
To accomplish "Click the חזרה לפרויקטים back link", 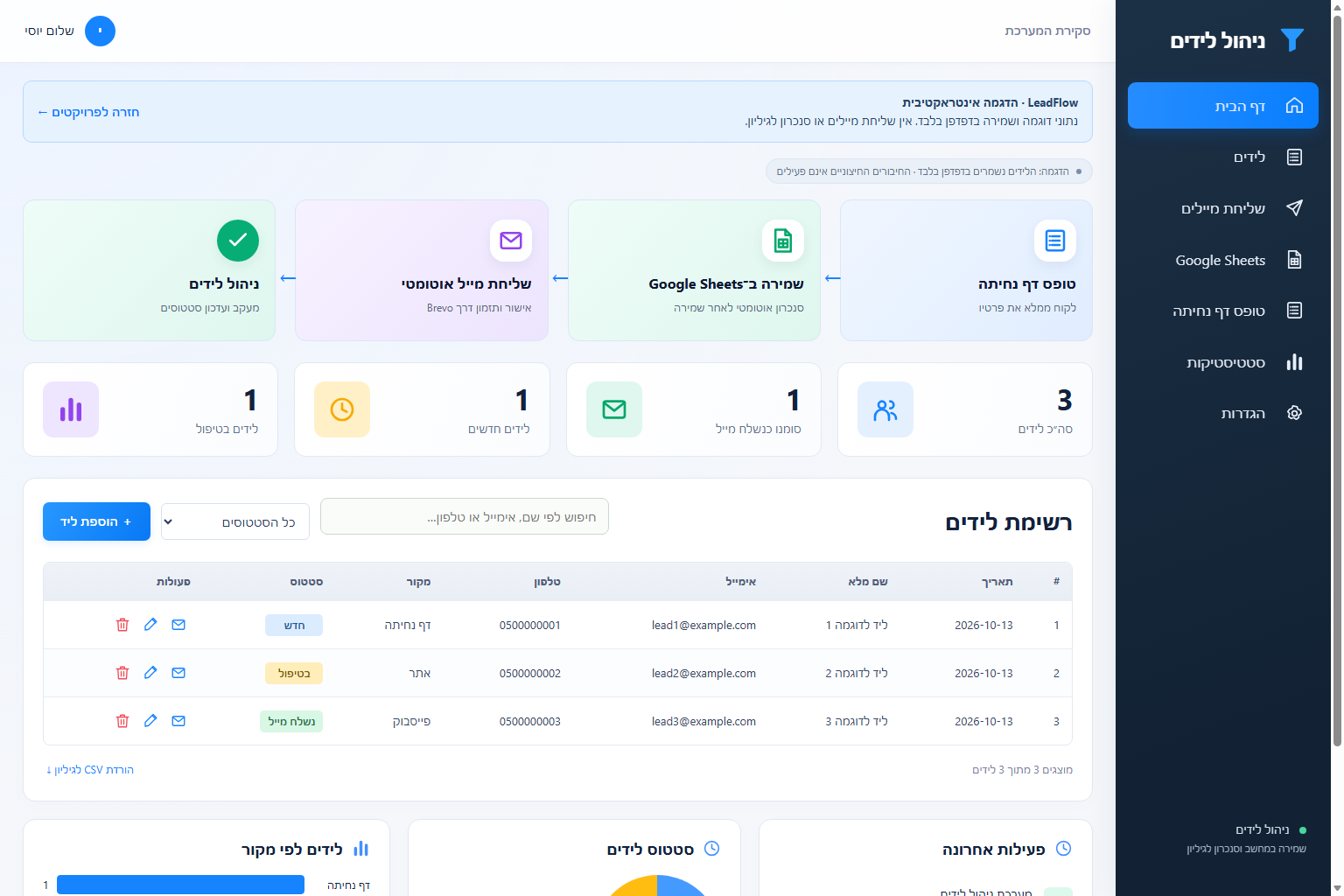I will click(88, 112).
